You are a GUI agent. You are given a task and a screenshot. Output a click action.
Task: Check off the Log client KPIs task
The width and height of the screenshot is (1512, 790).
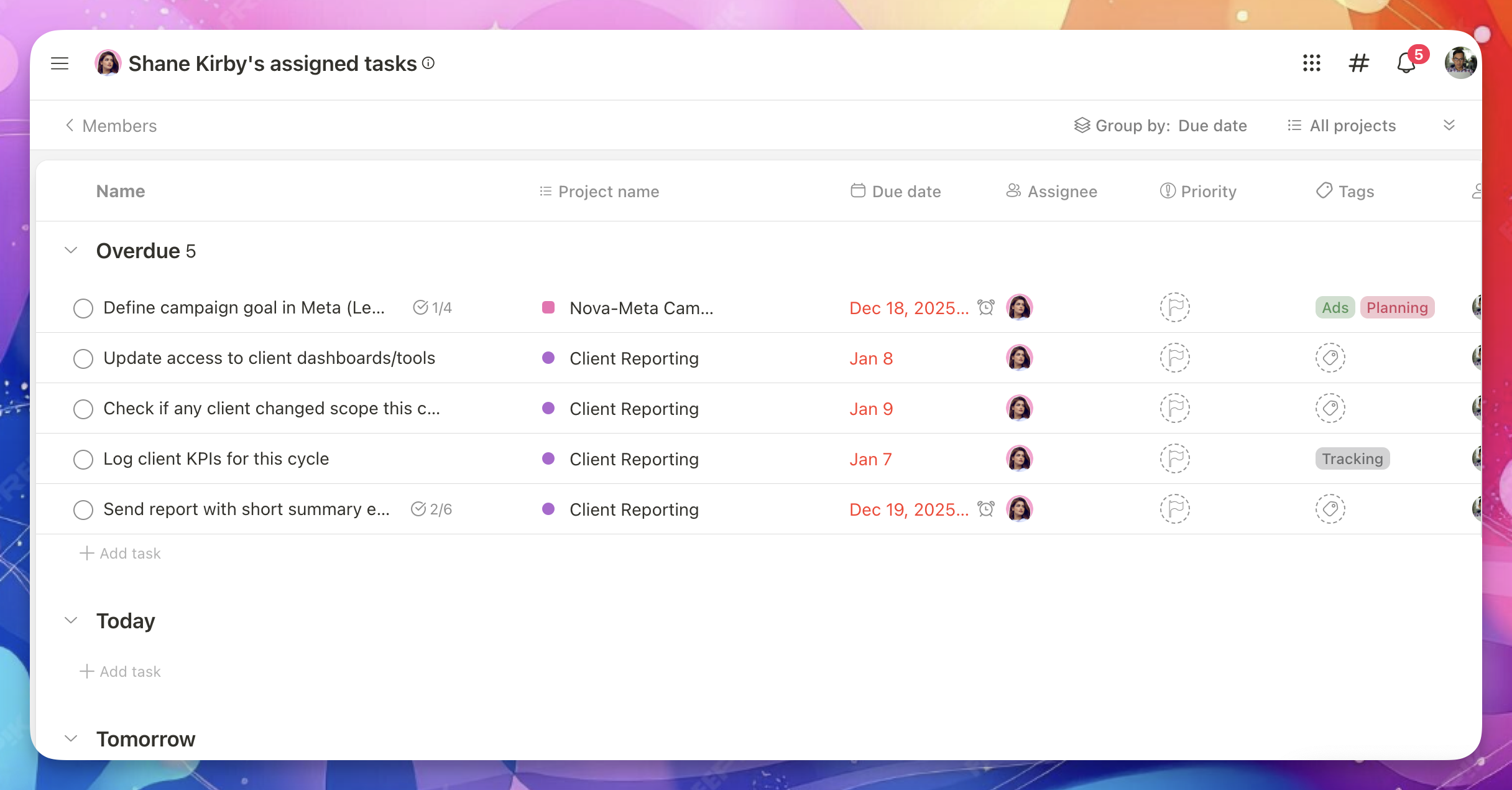tap(83, 459)
